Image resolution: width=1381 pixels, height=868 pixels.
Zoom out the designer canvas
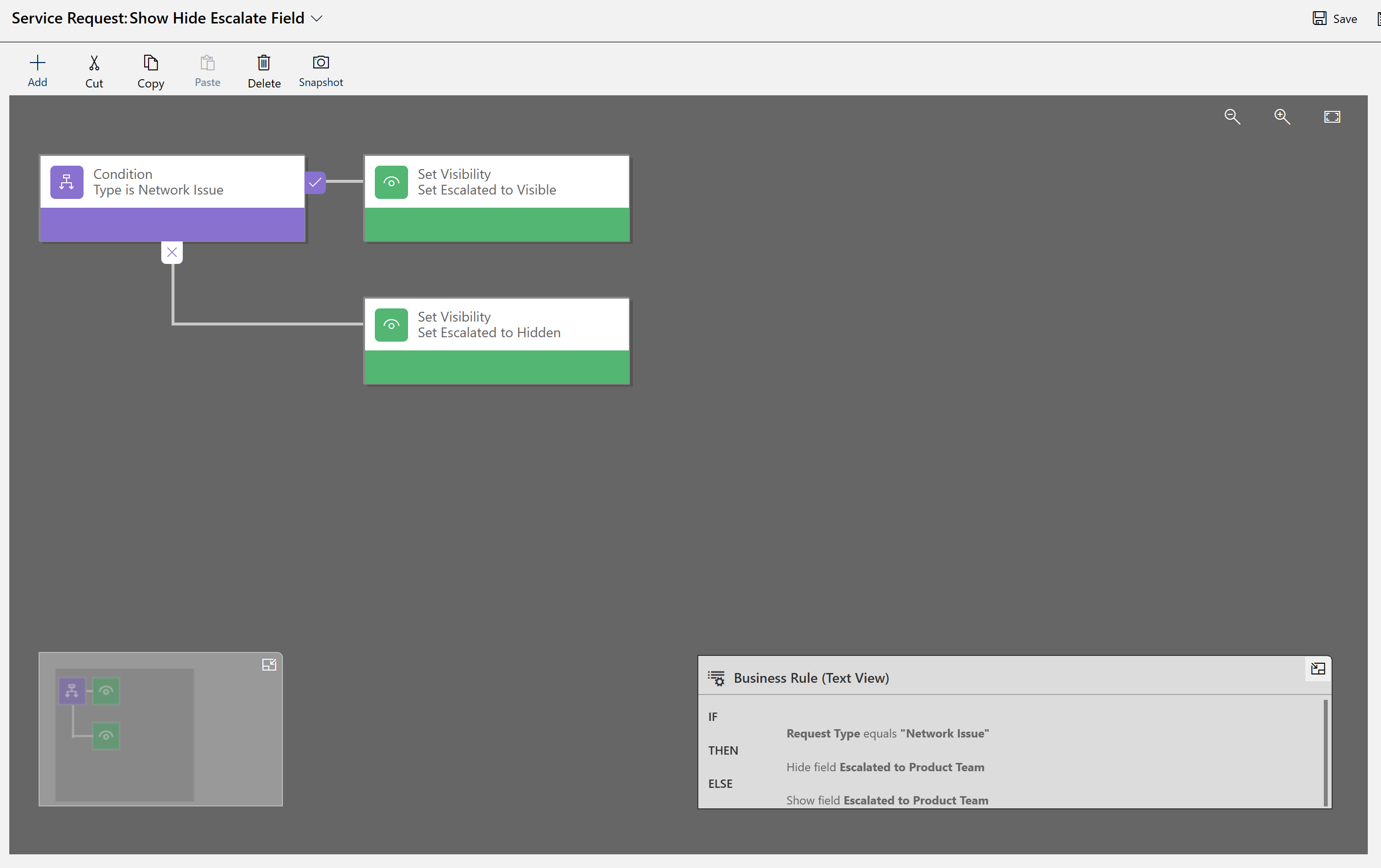tap(1232, 116)
